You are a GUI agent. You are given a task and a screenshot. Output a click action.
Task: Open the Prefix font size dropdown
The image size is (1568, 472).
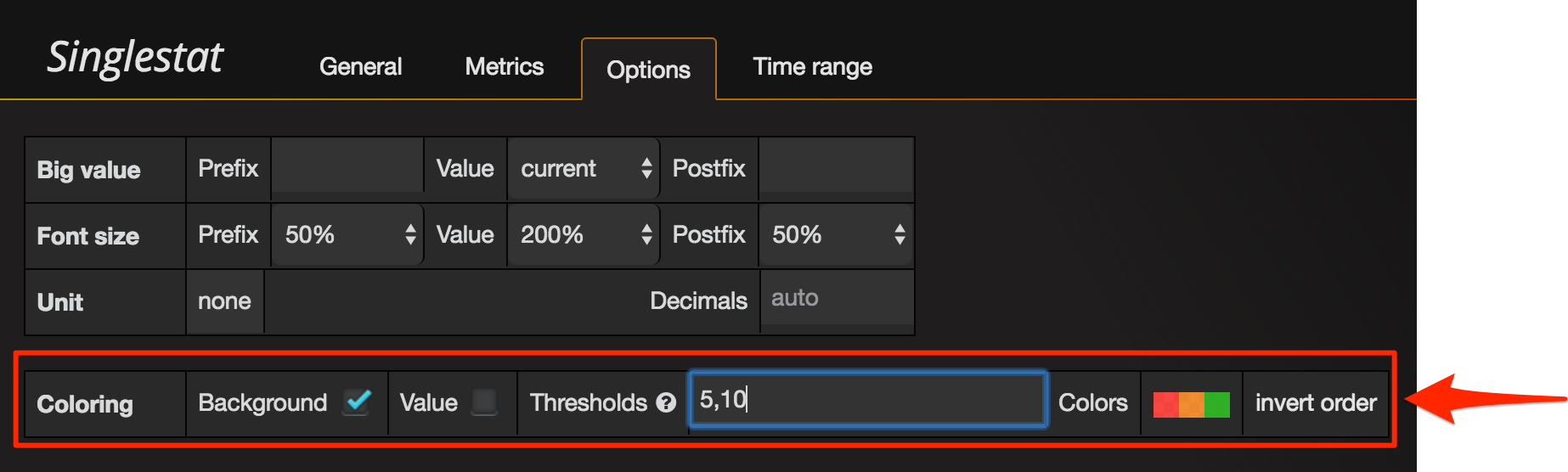347,235
